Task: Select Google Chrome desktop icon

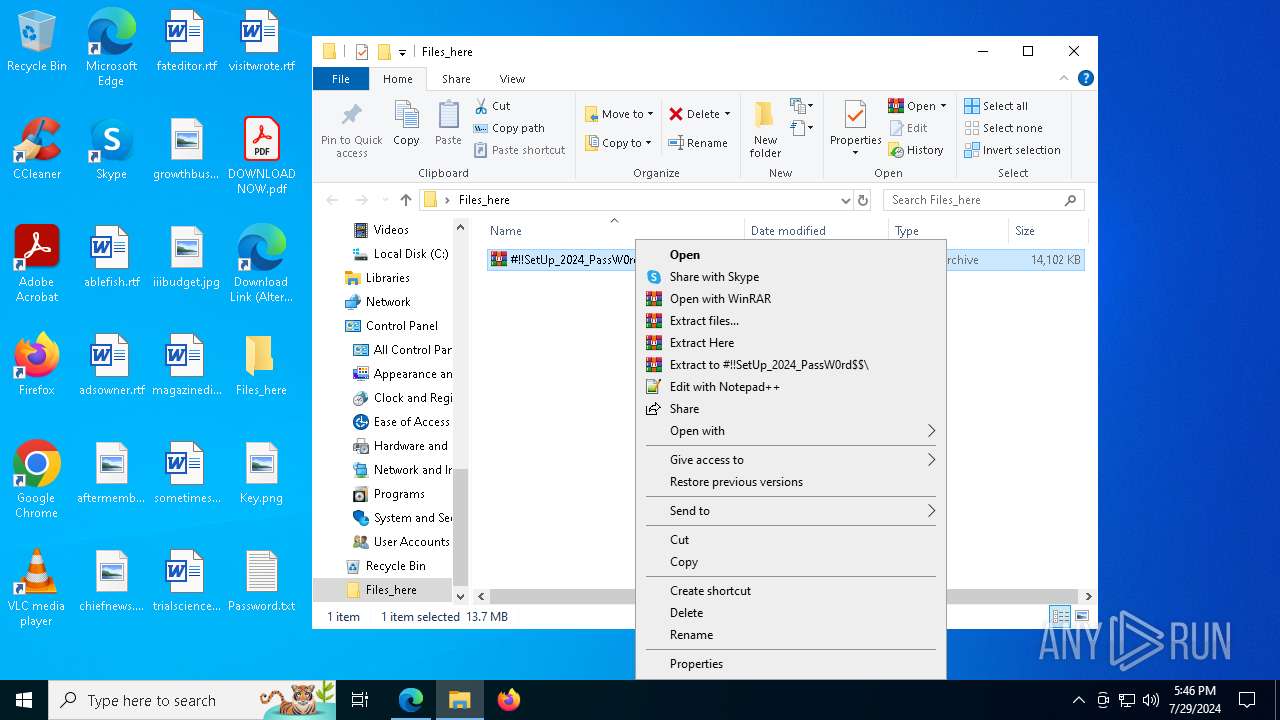Action: coord(37,480)
